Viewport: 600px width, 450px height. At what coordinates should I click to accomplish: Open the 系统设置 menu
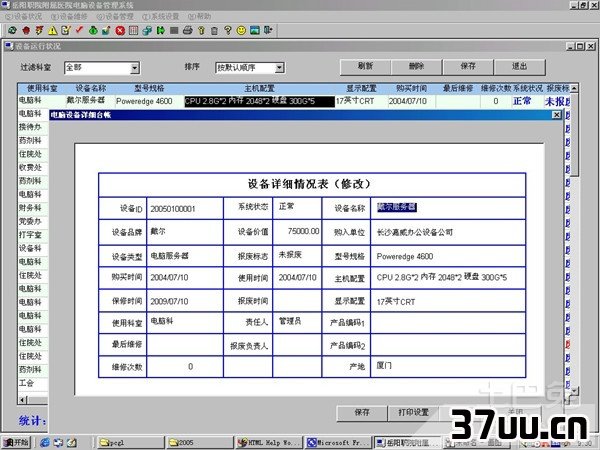click(x=161, y=16)
